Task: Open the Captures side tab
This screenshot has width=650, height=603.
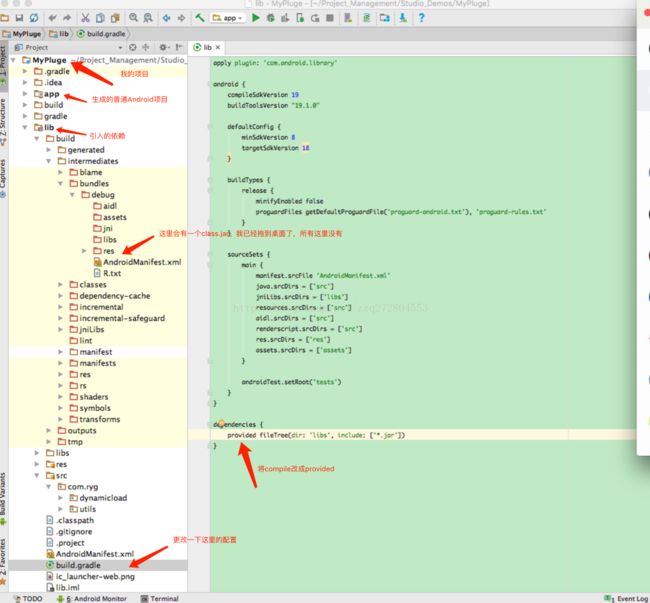Action: click(x=3, y=178)
